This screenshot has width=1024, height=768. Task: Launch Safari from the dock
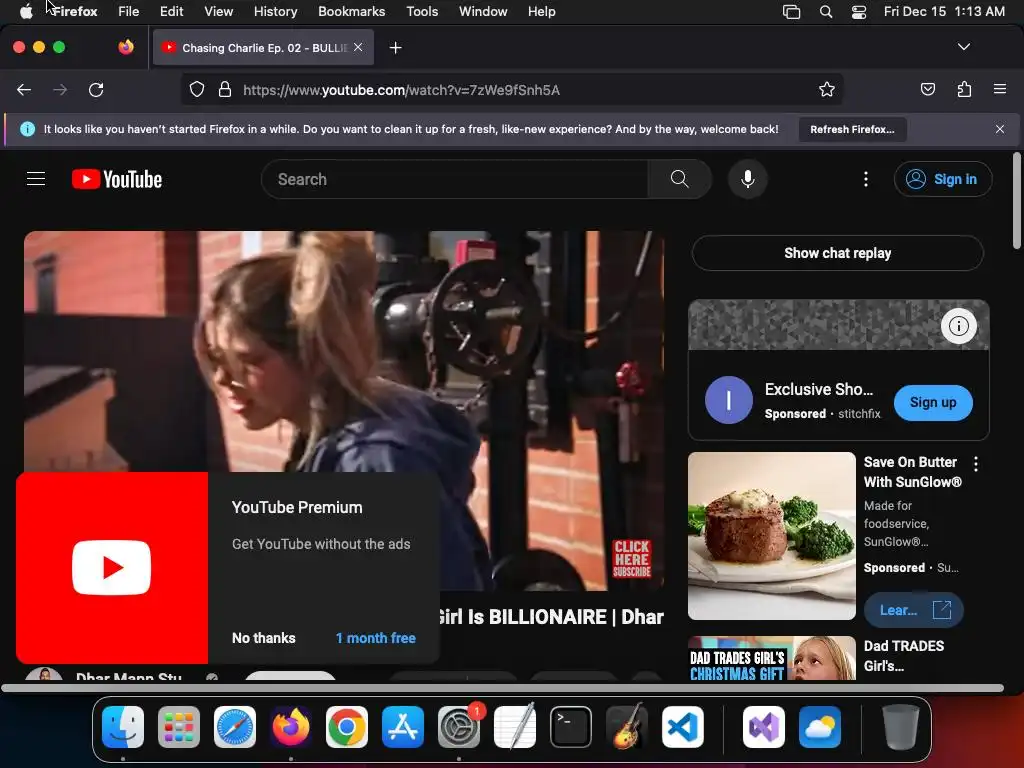(235, 727)
